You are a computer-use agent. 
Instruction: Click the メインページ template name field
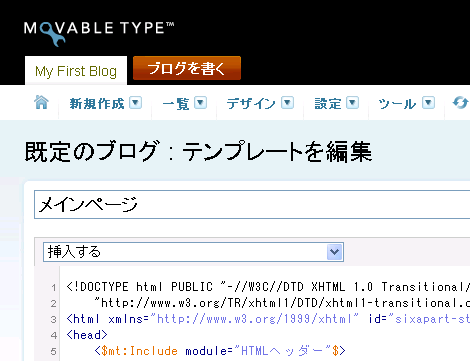pyautogui.click(x=252, y=205)
